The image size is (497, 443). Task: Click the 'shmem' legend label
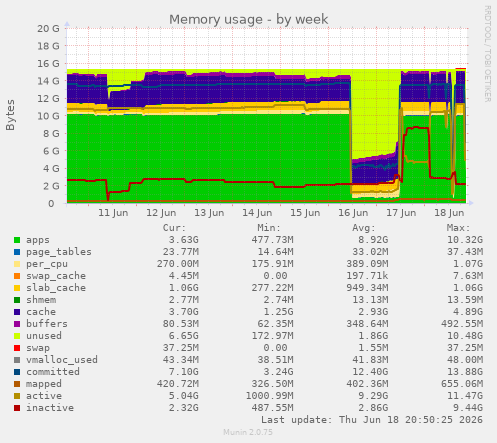41,300
